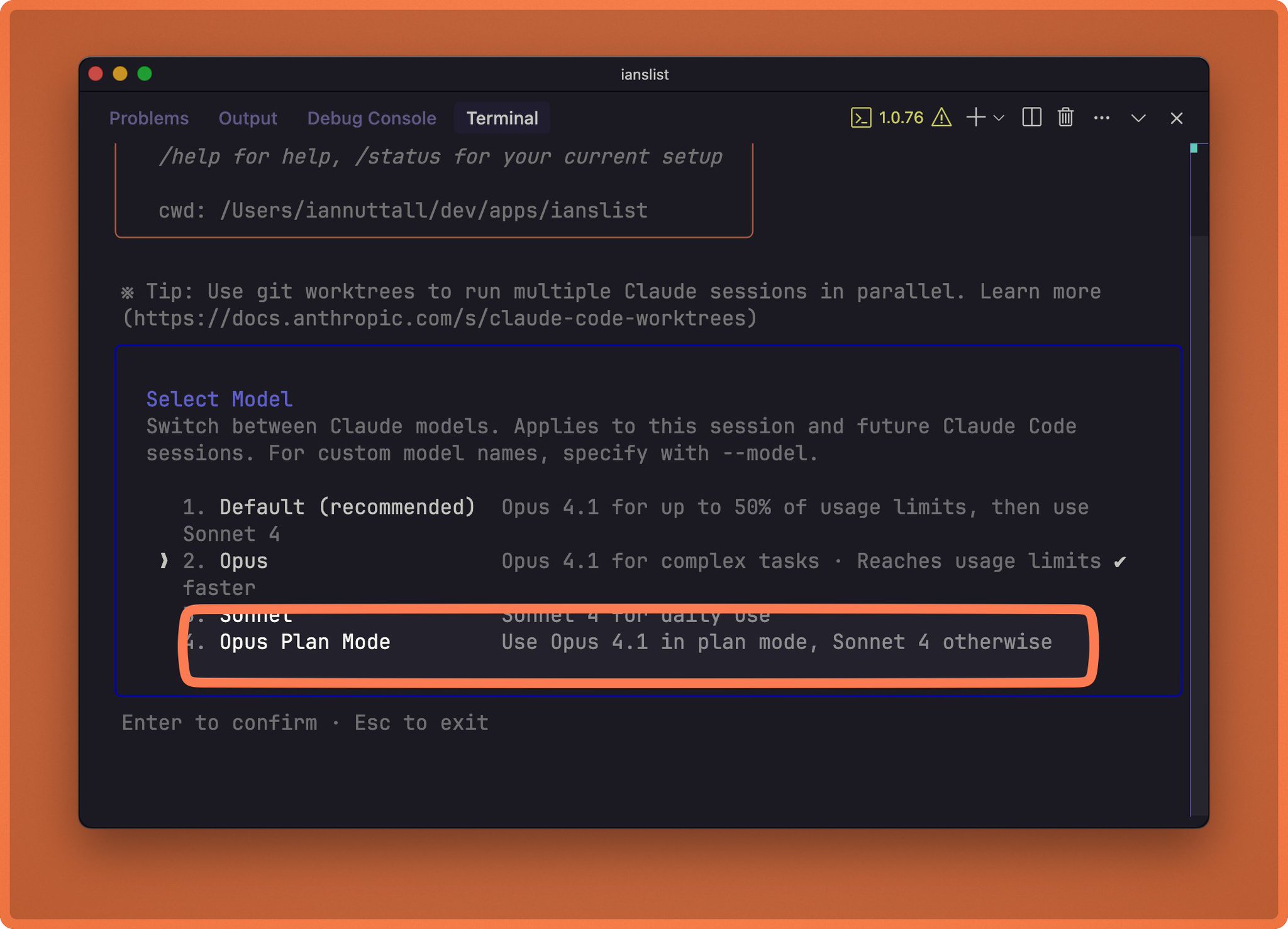Open the Output tab
This screenshot has width=1288, height=929.
248,118
